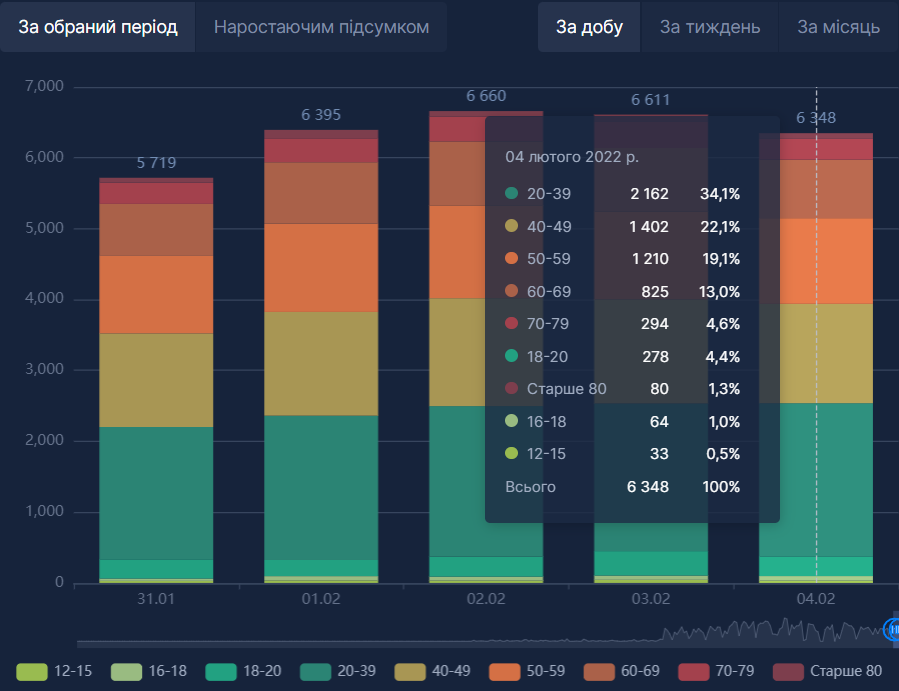This screenshot has height=691, width=899.
Task: Toggle the 40-49 legend entry
Action: tap(412, 671)
